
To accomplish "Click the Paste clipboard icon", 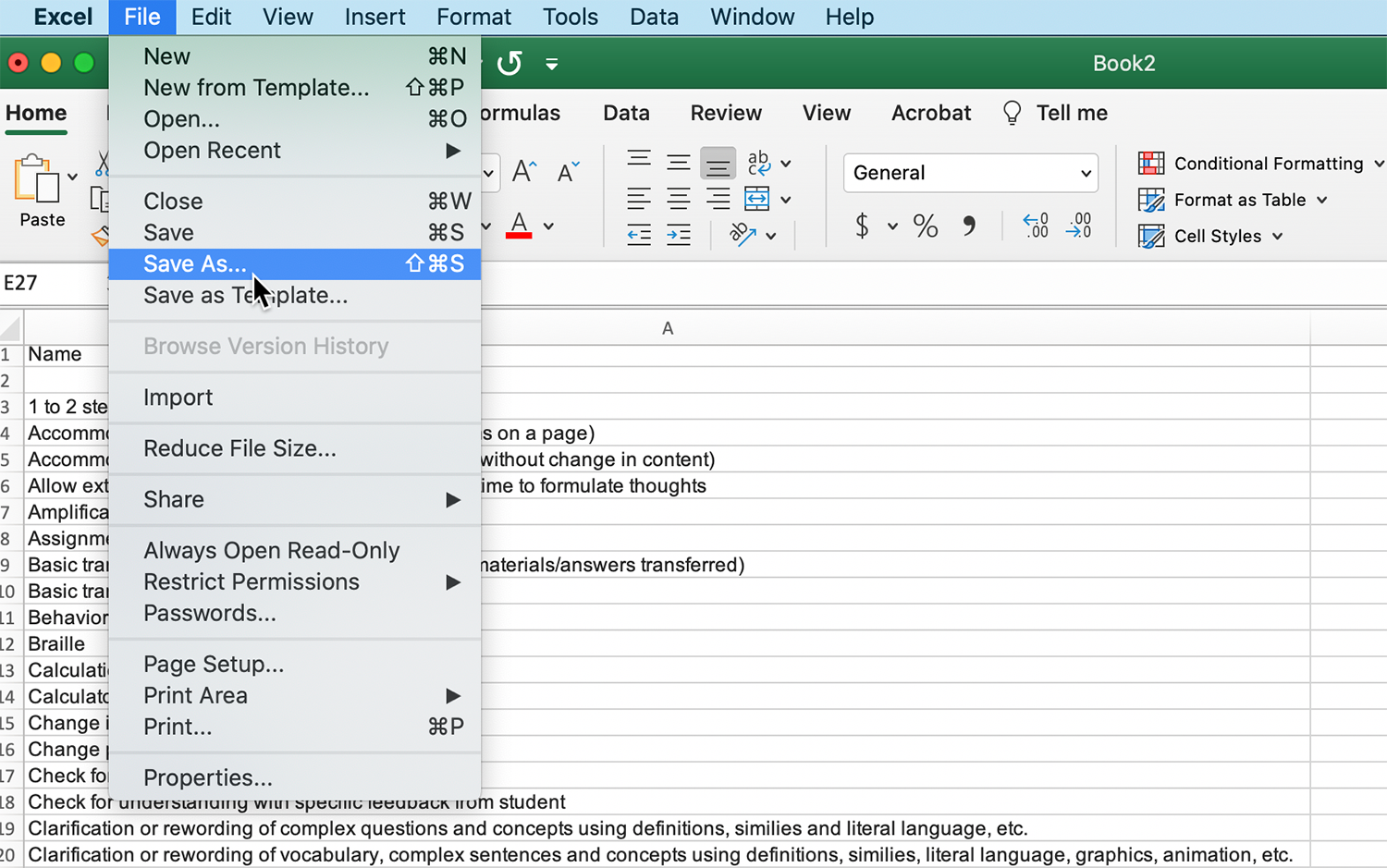I will pos(37,179).
